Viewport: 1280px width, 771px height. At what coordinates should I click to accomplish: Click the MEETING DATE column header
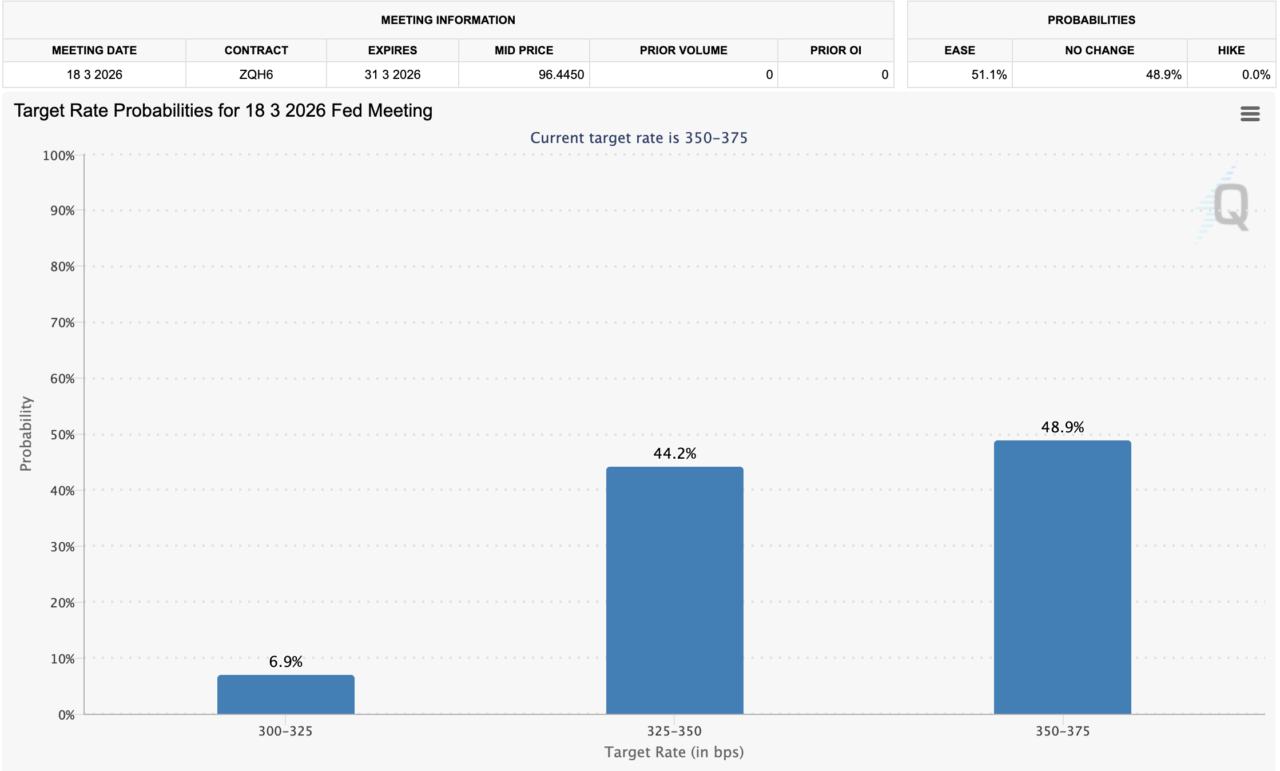tap(94, 50)
